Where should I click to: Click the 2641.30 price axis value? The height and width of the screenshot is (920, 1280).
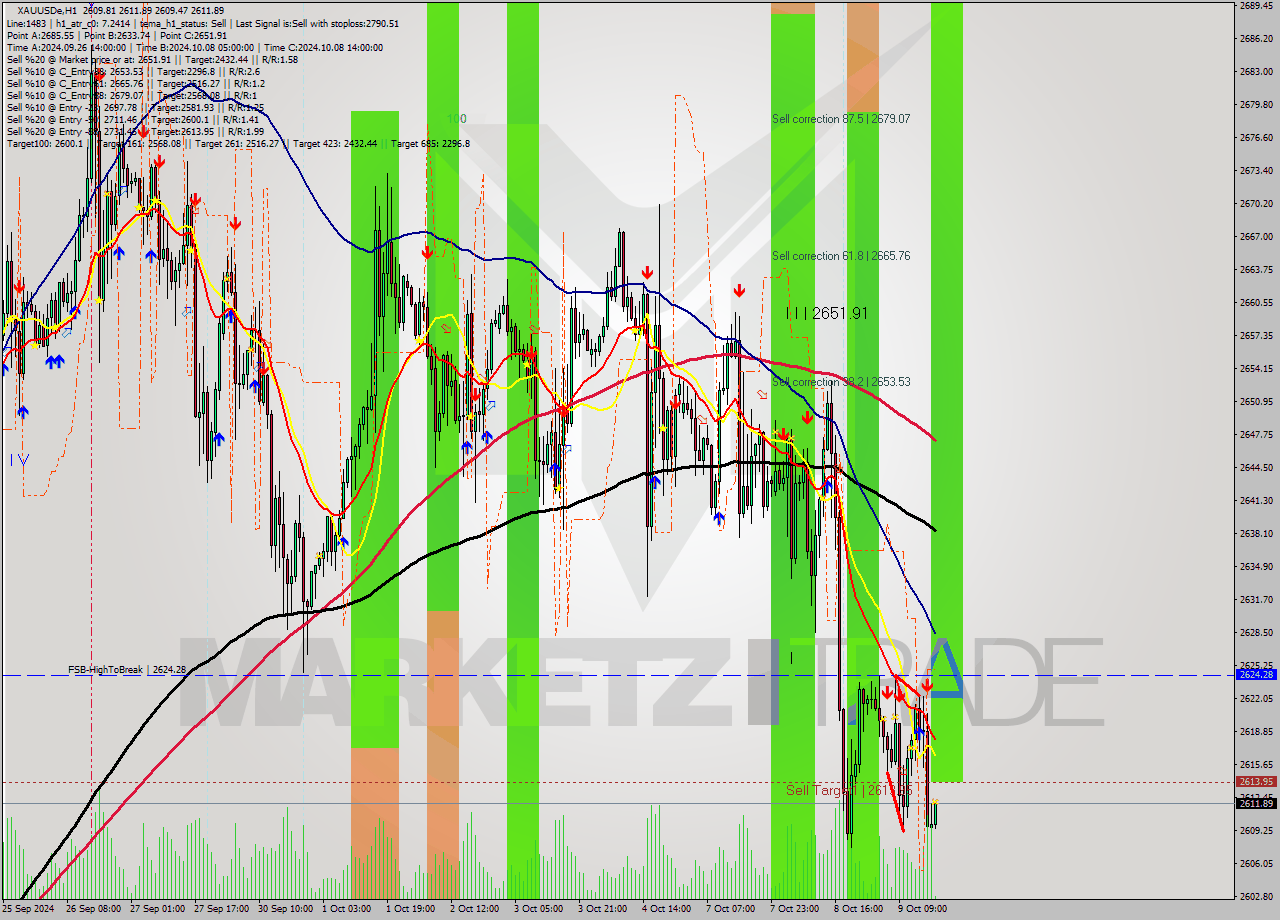(x=1255, y=500)
